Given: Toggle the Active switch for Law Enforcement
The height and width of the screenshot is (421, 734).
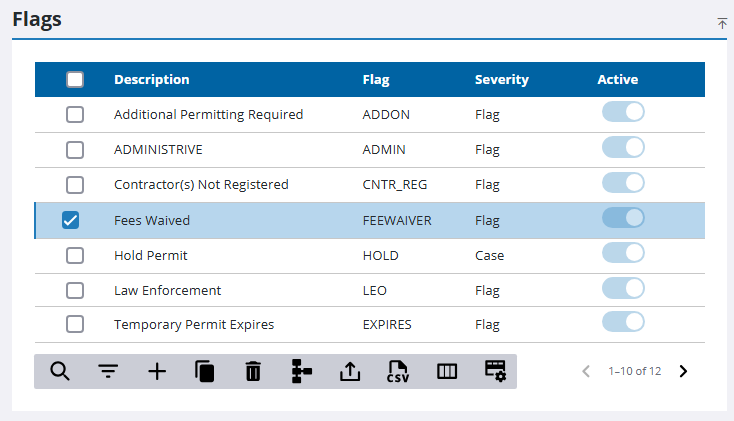Looking at the screenshot, I should [x=623, y=288].
